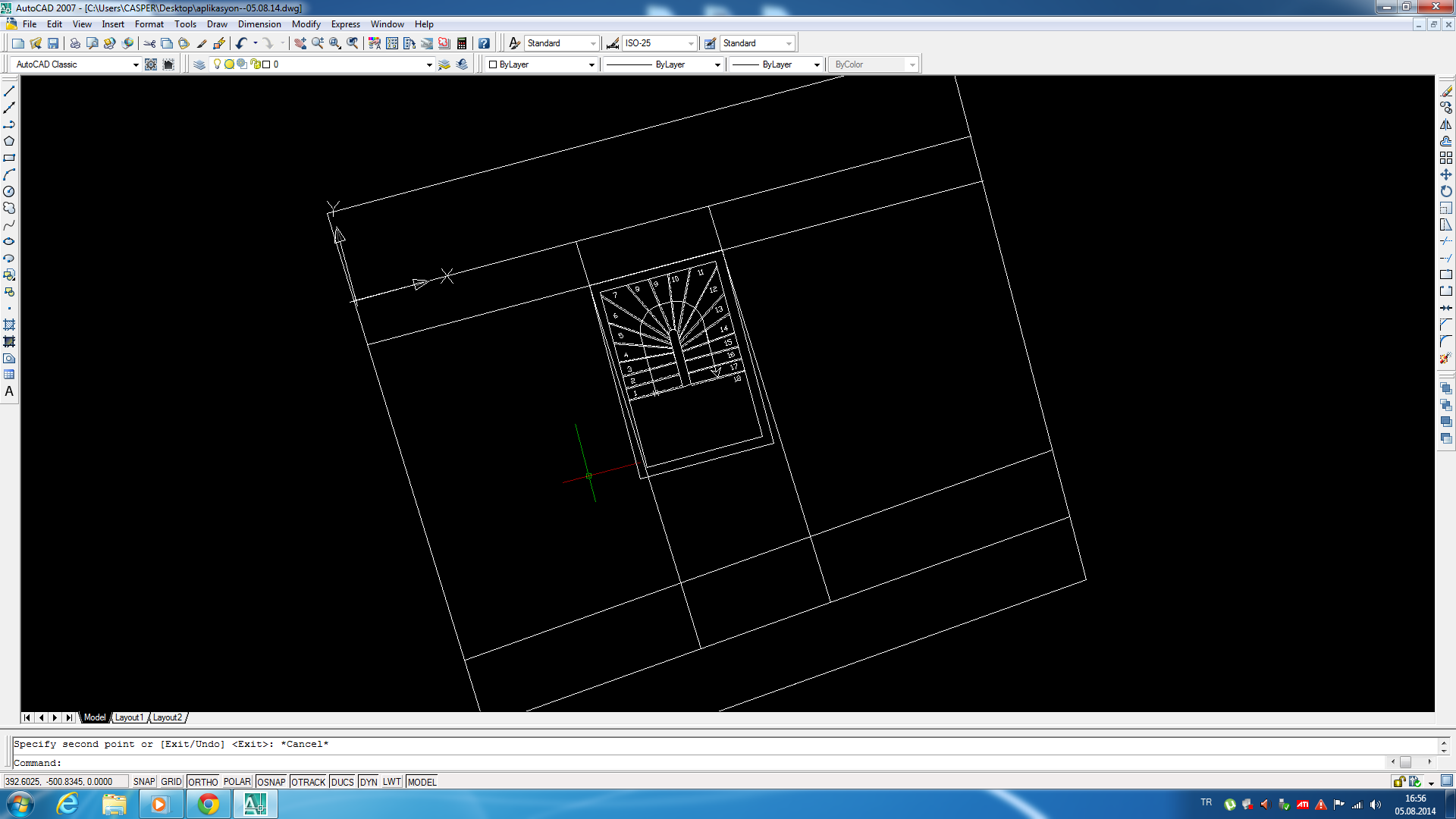Select the Line tool in toolbar
Screen dimensions: 1456x819
[9, 90]
